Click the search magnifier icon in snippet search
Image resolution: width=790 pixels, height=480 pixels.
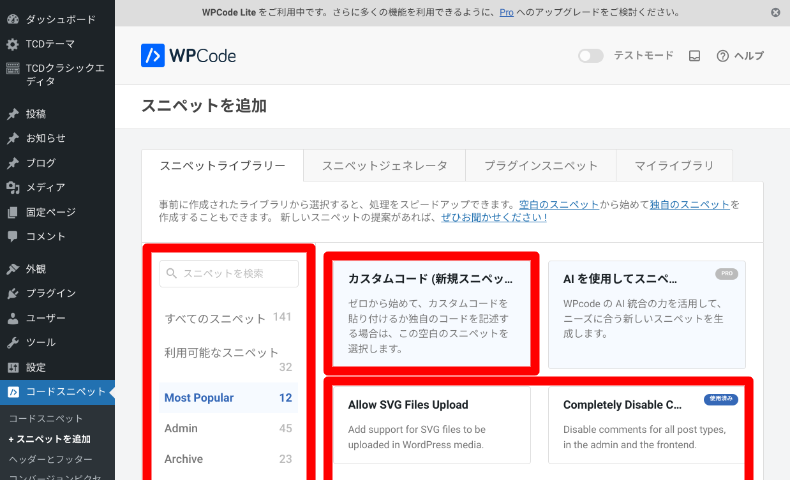(x=171, y=273)
